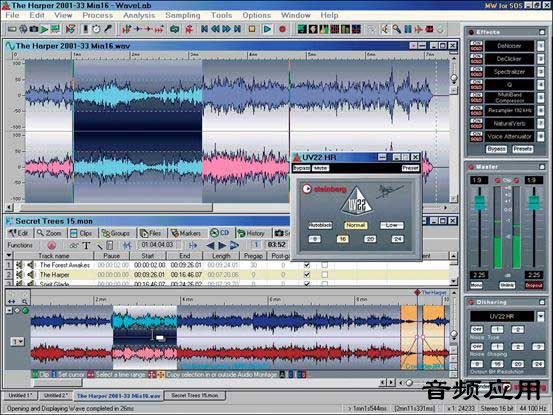Click the blue Play transport button
The image size is (553, 415).
[x=267, y=29]
